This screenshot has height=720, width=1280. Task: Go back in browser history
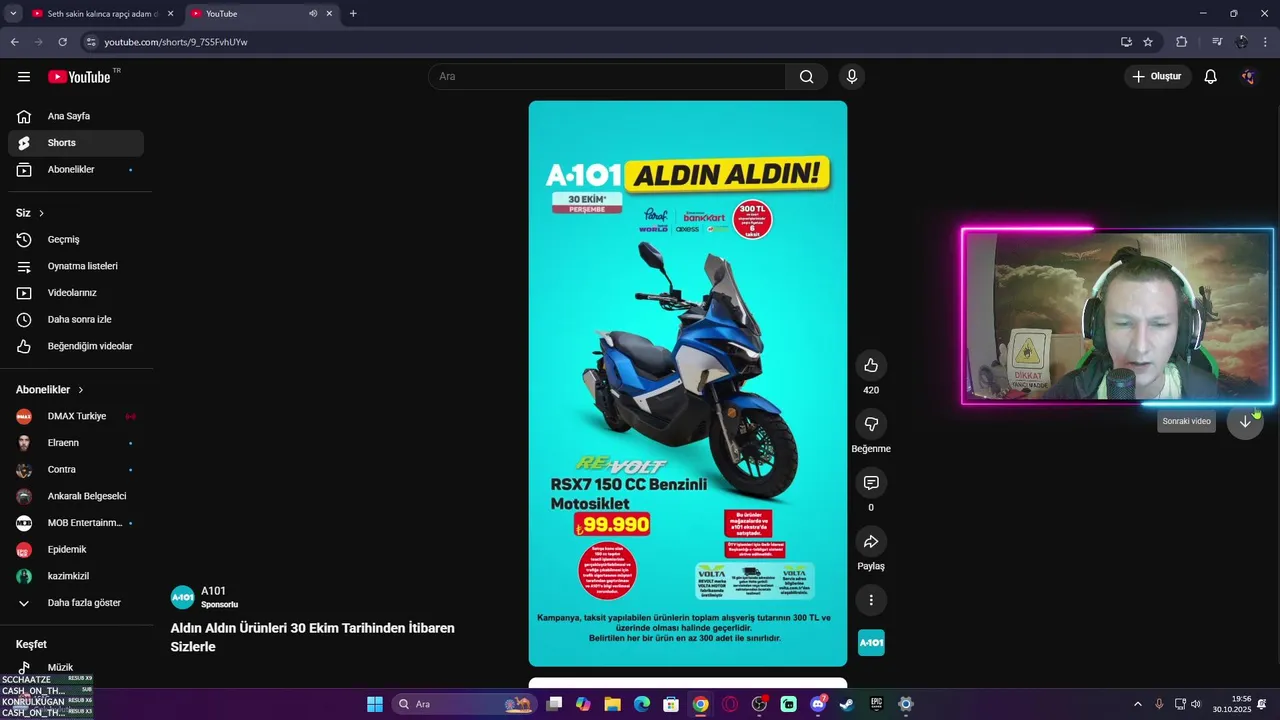14,42
